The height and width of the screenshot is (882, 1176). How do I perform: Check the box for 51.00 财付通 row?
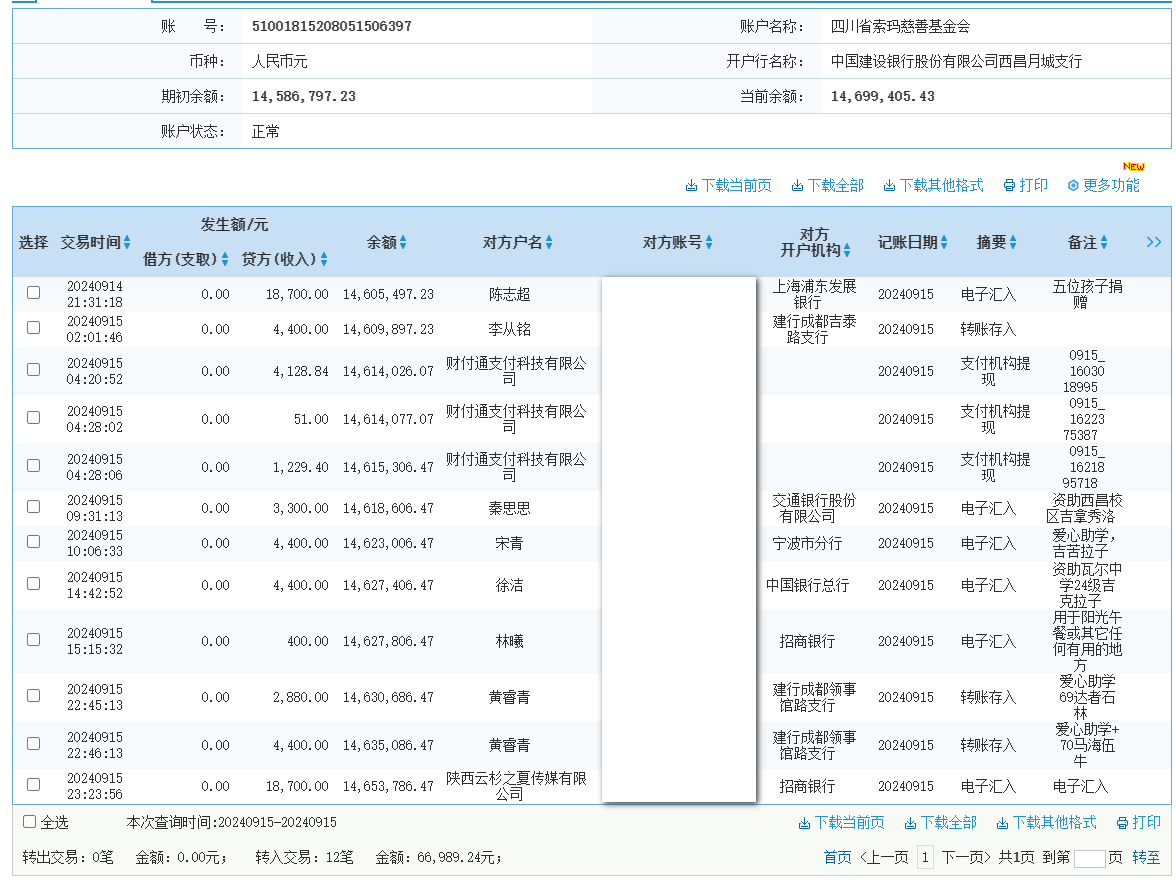(34, 418)
